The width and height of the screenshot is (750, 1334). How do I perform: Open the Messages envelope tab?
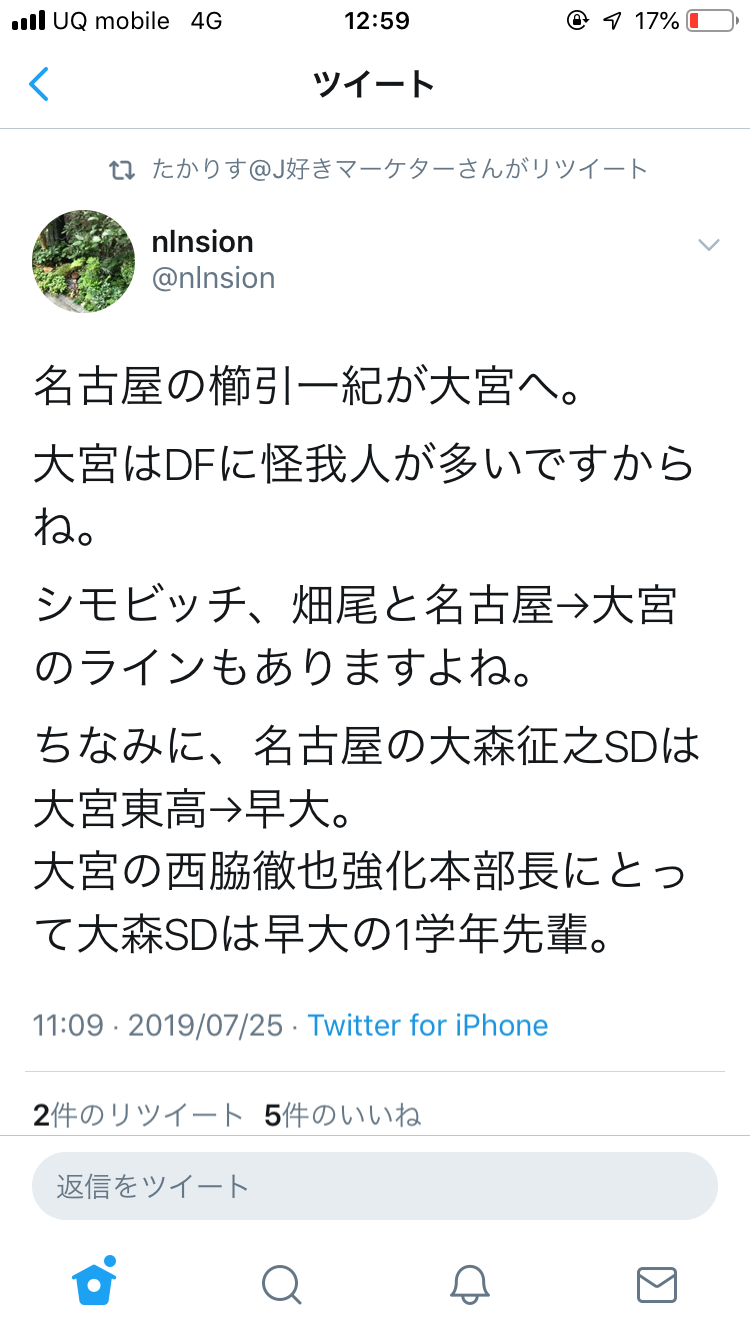tap(657, 1284)
